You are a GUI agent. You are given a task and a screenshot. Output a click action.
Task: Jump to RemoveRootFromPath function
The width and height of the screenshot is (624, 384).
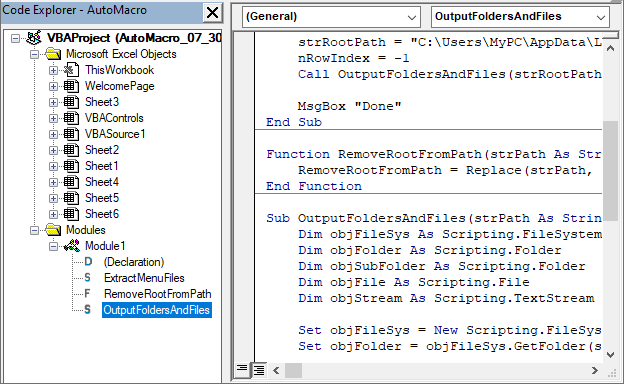[x=158, y=294]
